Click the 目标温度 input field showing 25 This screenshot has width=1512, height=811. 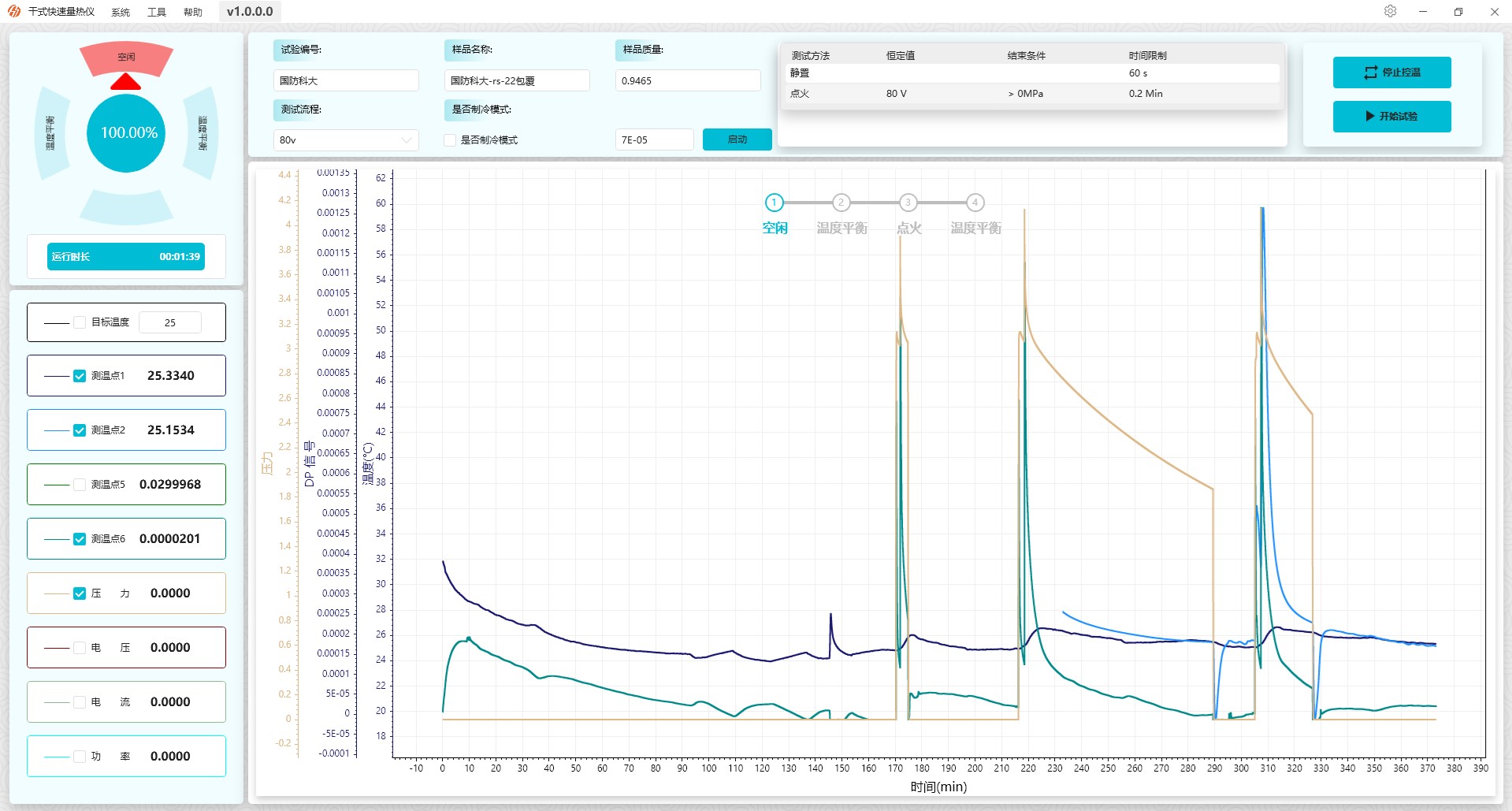[169, 322]
